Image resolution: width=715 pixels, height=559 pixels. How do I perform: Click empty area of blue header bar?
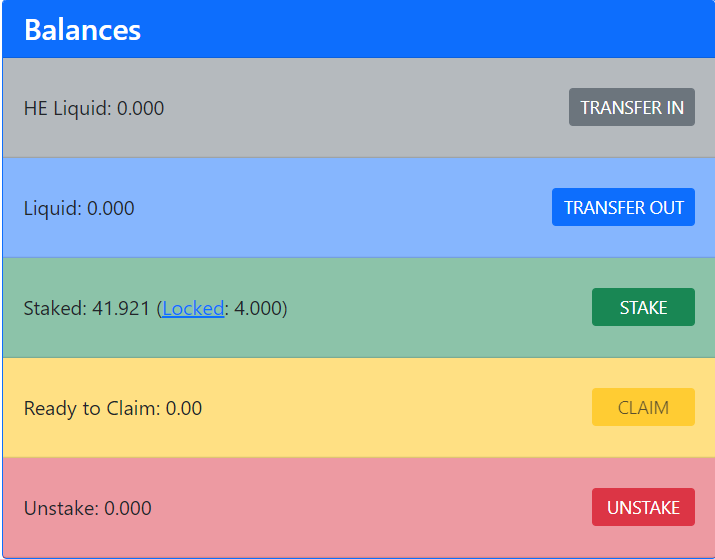(410, 29)
